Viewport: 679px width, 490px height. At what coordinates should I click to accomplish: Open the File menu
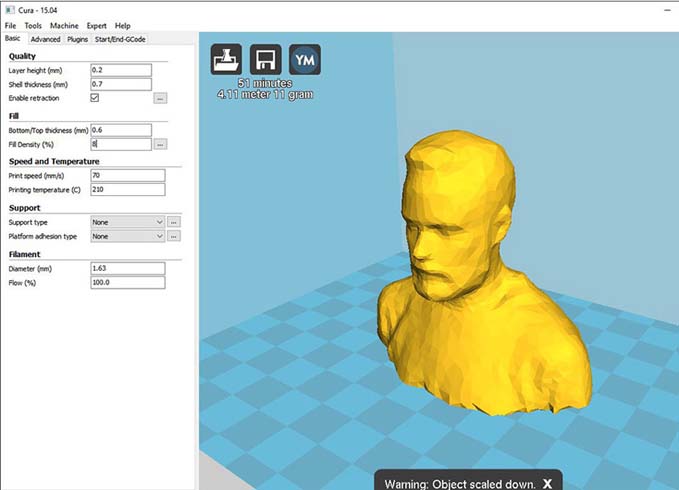point(10,26)
